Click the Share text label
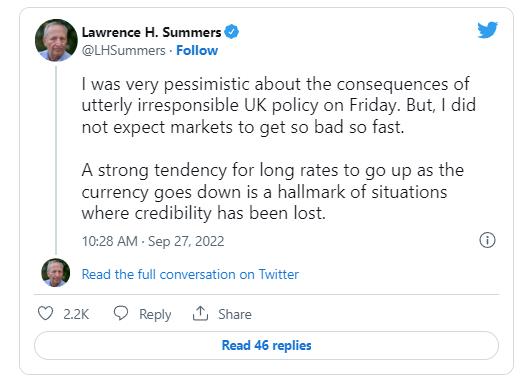Viewport: 529px width, 388px height. point(235,314)
